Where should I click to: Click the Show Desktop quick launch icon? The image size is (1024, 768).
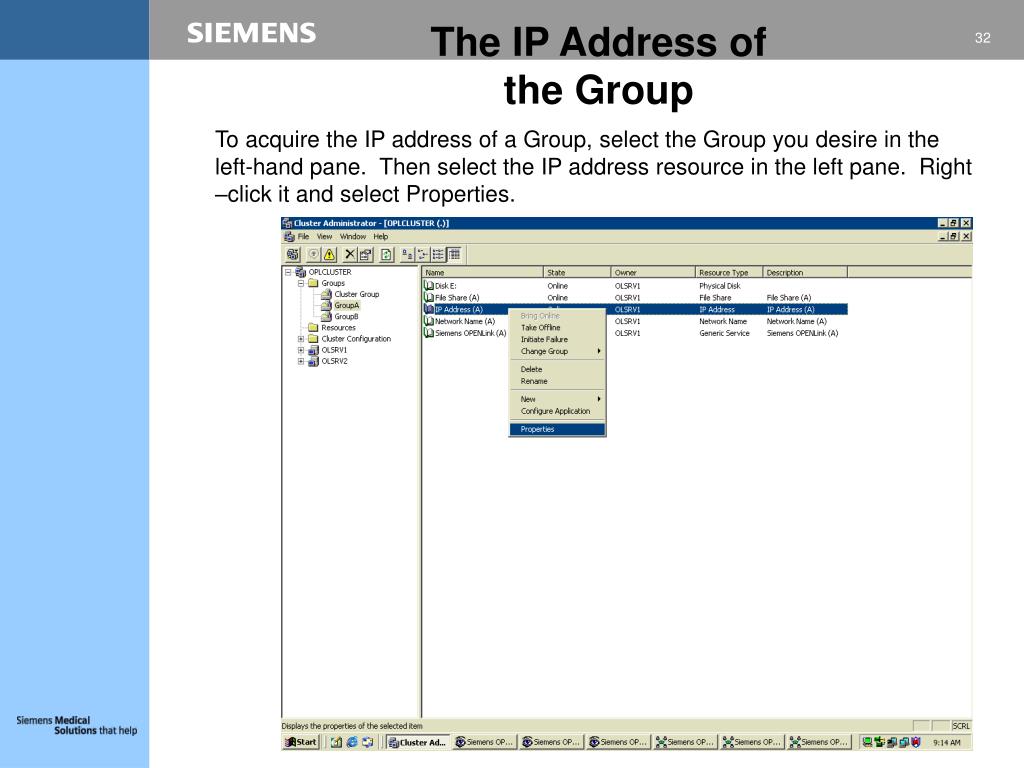coord(336,742)
